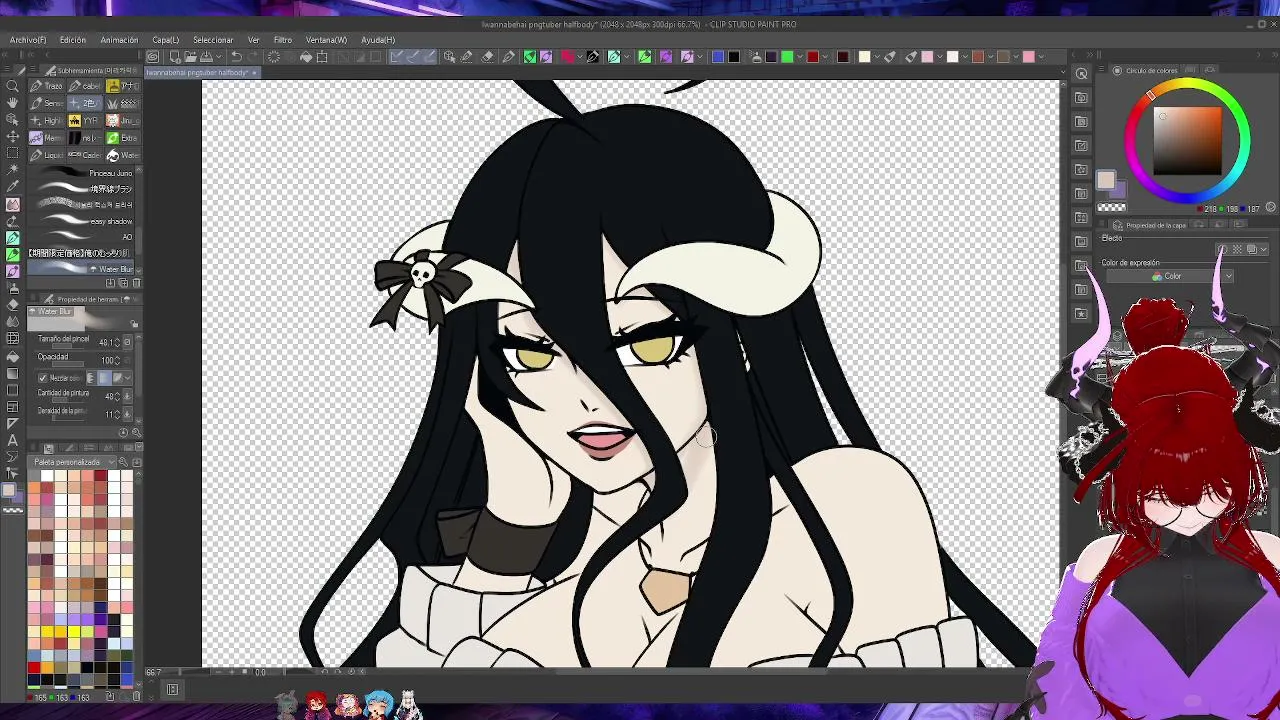Open the Ayuda menu
Image resolution: width=1280 pixels, height=720 pixels.
(x=378, y=40)
